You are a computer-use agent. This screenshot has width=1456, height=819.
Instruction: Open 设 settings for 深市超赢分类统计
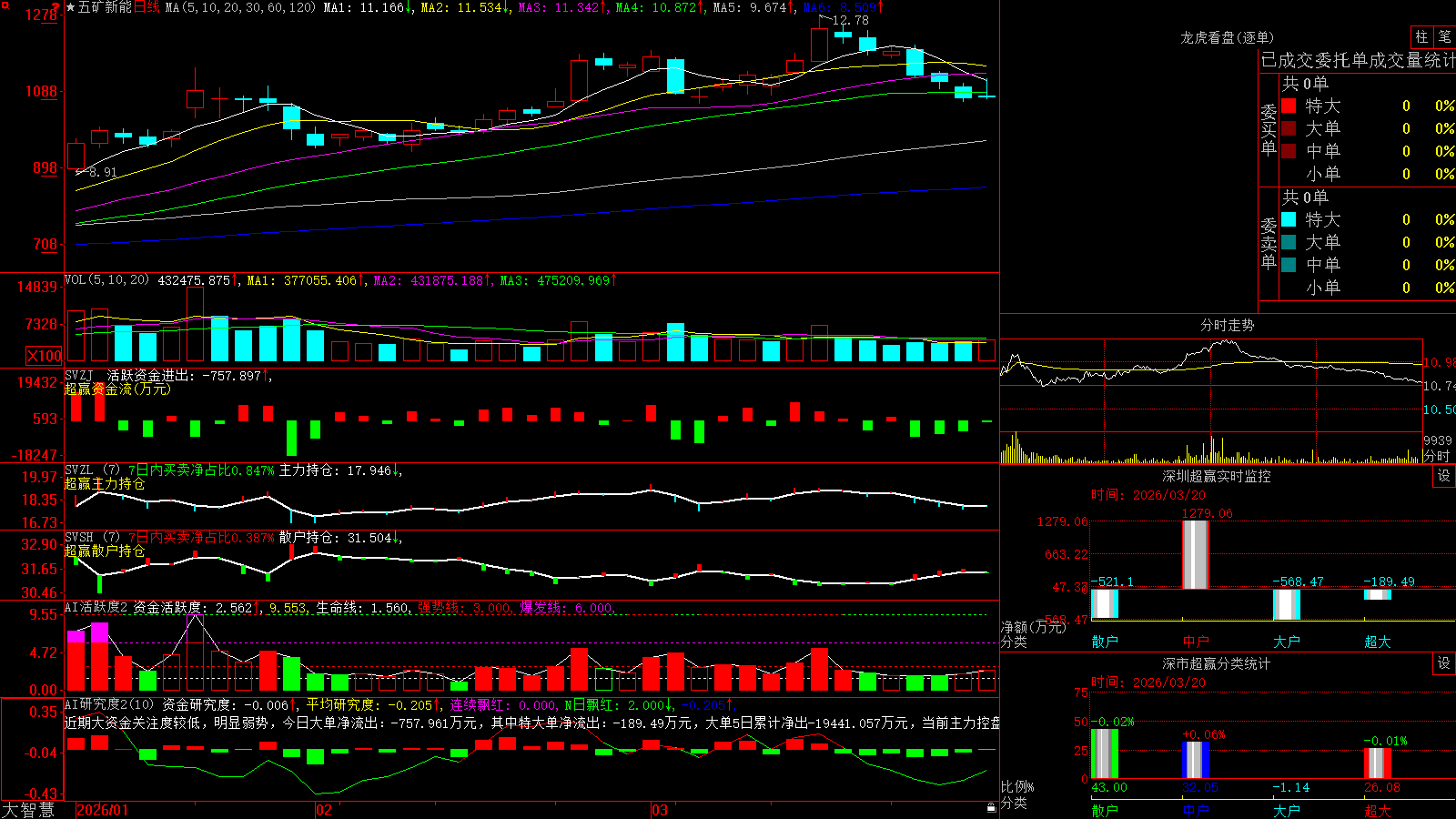click(x=1444, y=663)
